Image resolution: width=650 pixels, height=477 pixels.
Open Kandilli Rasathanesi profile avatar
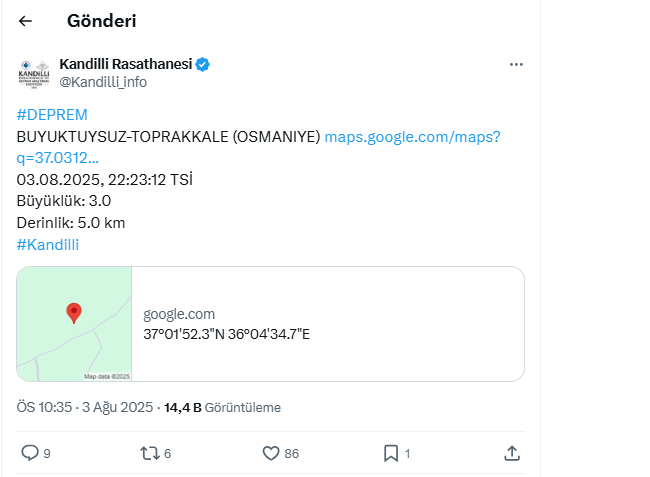tap(34, 73)
